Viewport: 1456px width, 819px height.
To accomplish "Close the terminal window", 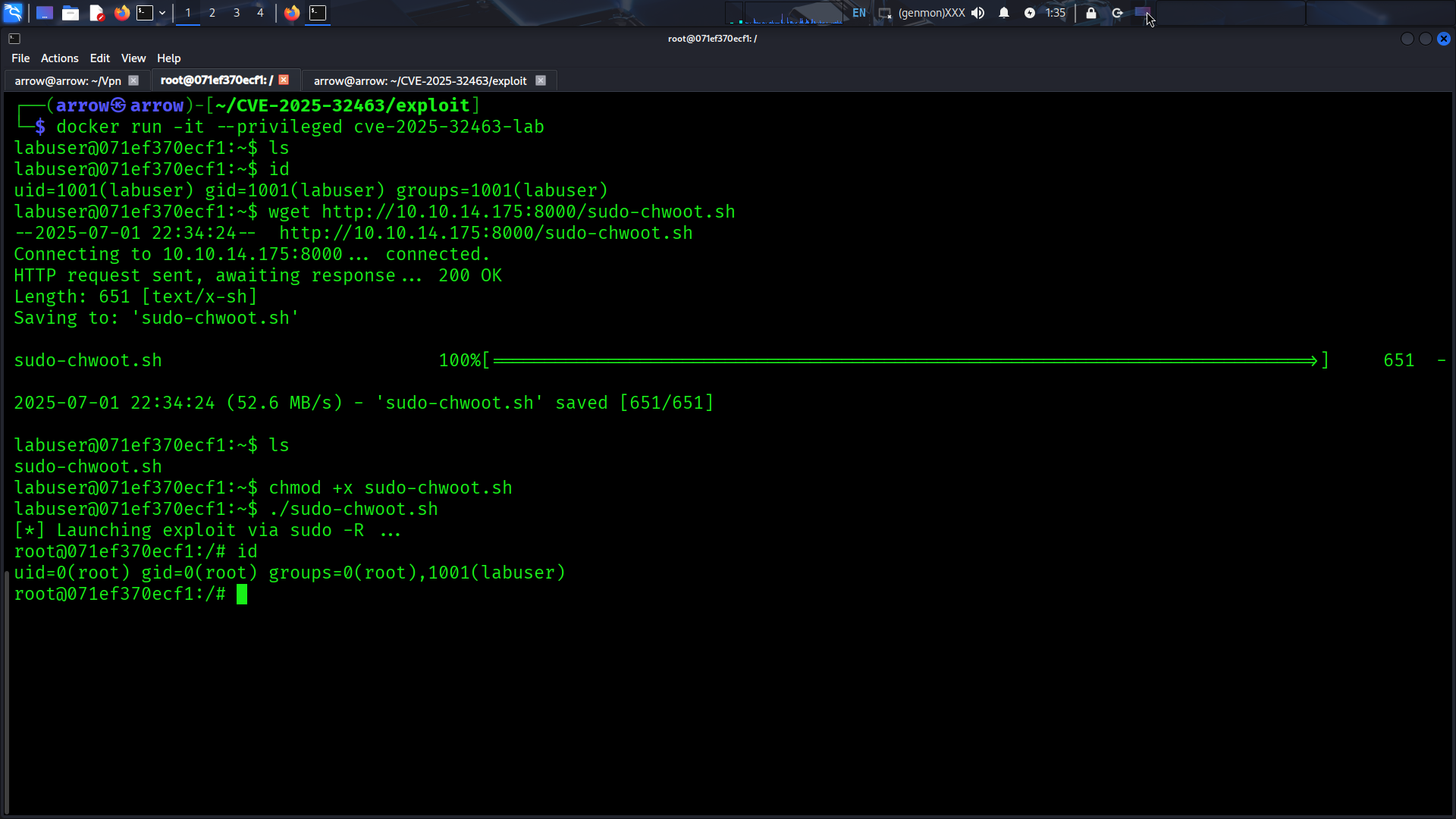I will click(1444, 39).
